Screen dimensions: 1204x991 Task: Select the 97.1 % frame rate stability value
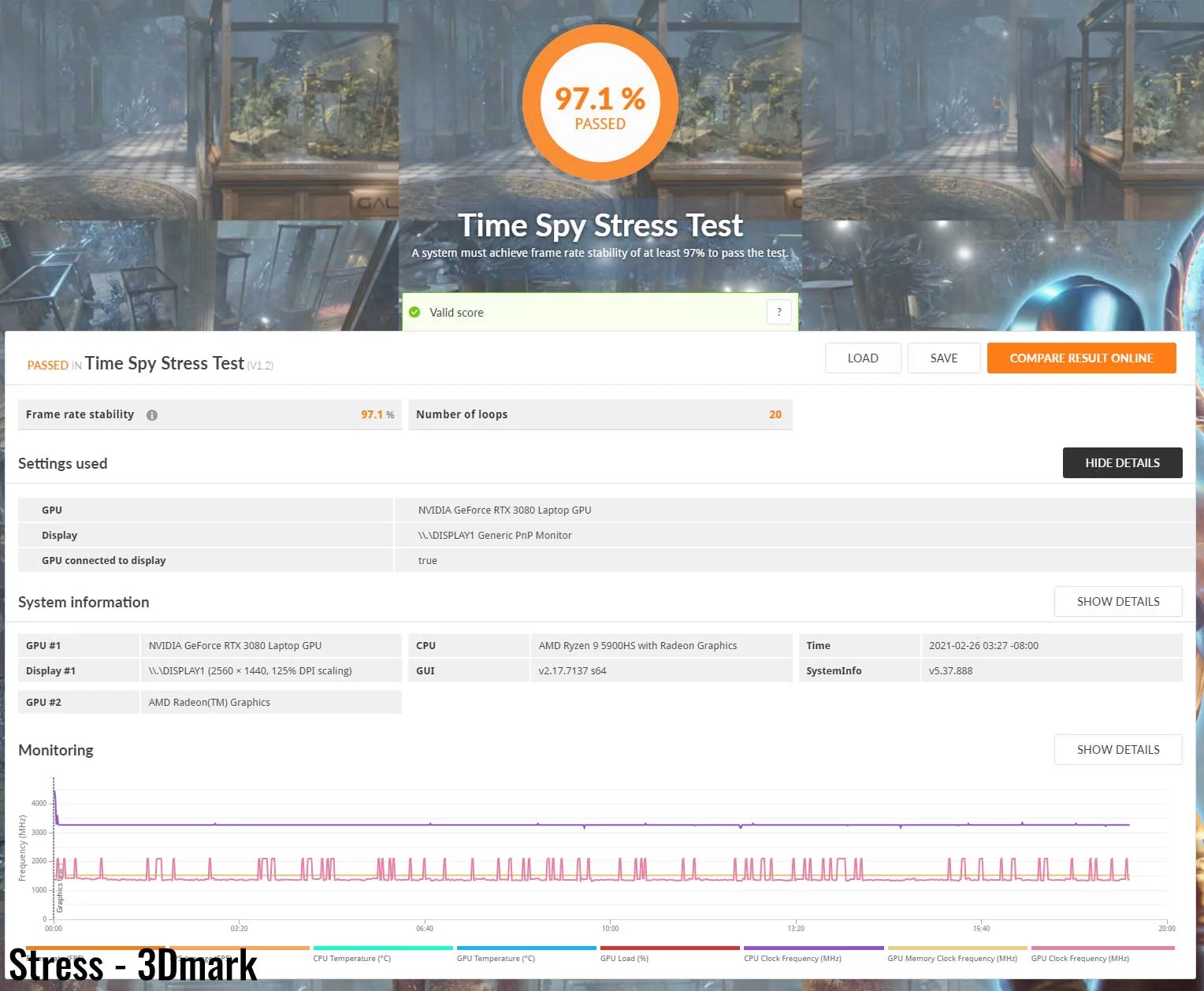pos(377,414)
